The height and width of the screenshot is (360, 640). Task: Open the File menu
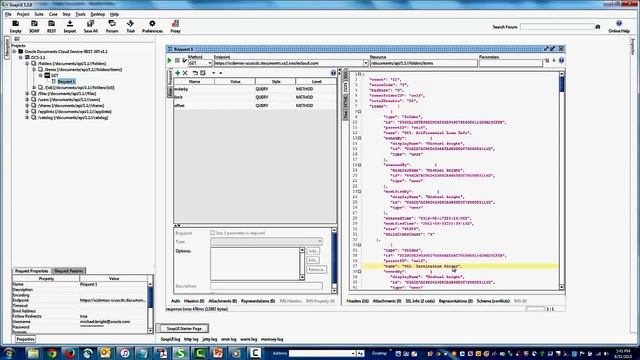coord(8,14)
